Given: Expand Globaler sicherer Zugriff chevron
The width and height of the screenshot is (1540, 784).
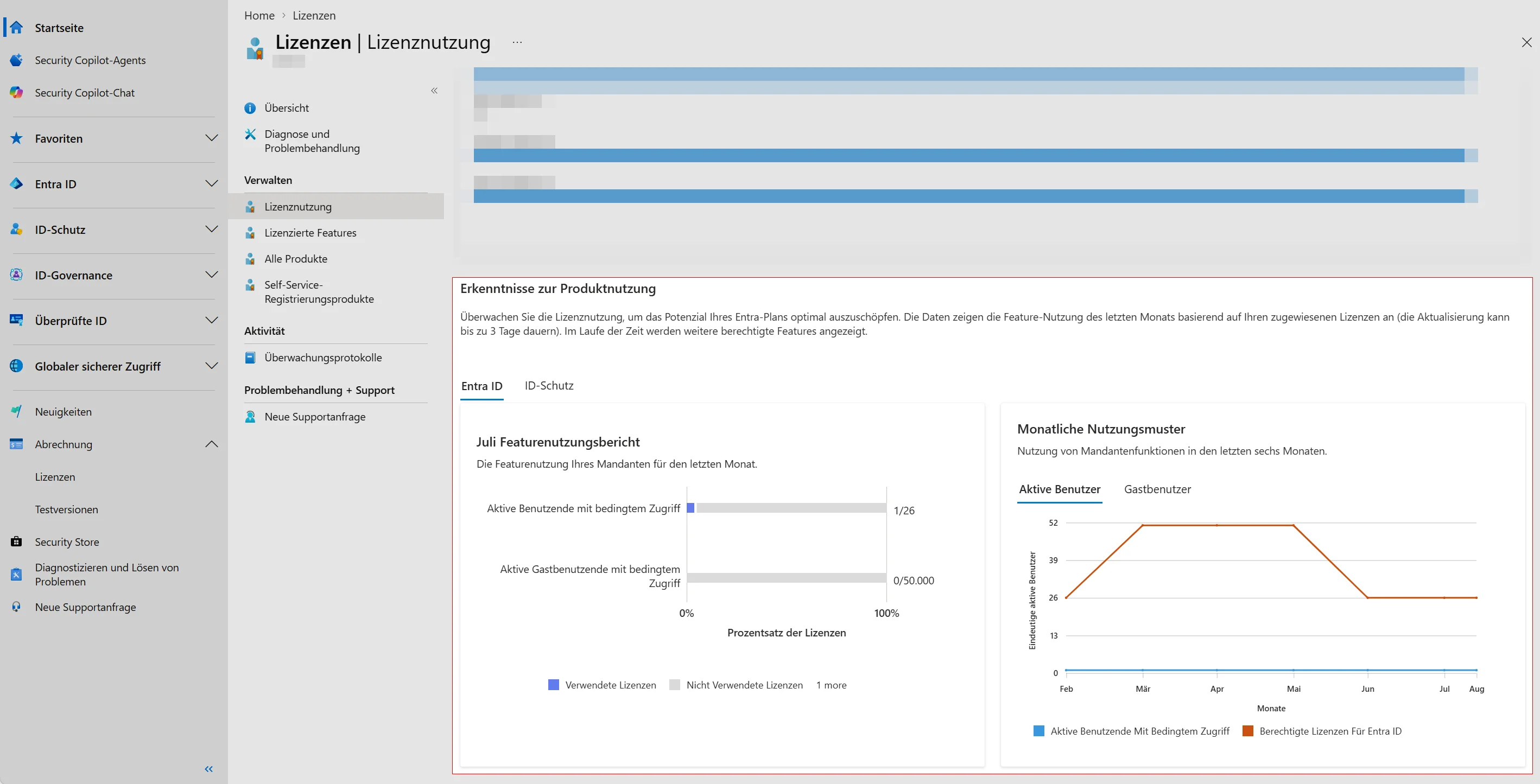Looking at the screenshot, I should 211,366.
